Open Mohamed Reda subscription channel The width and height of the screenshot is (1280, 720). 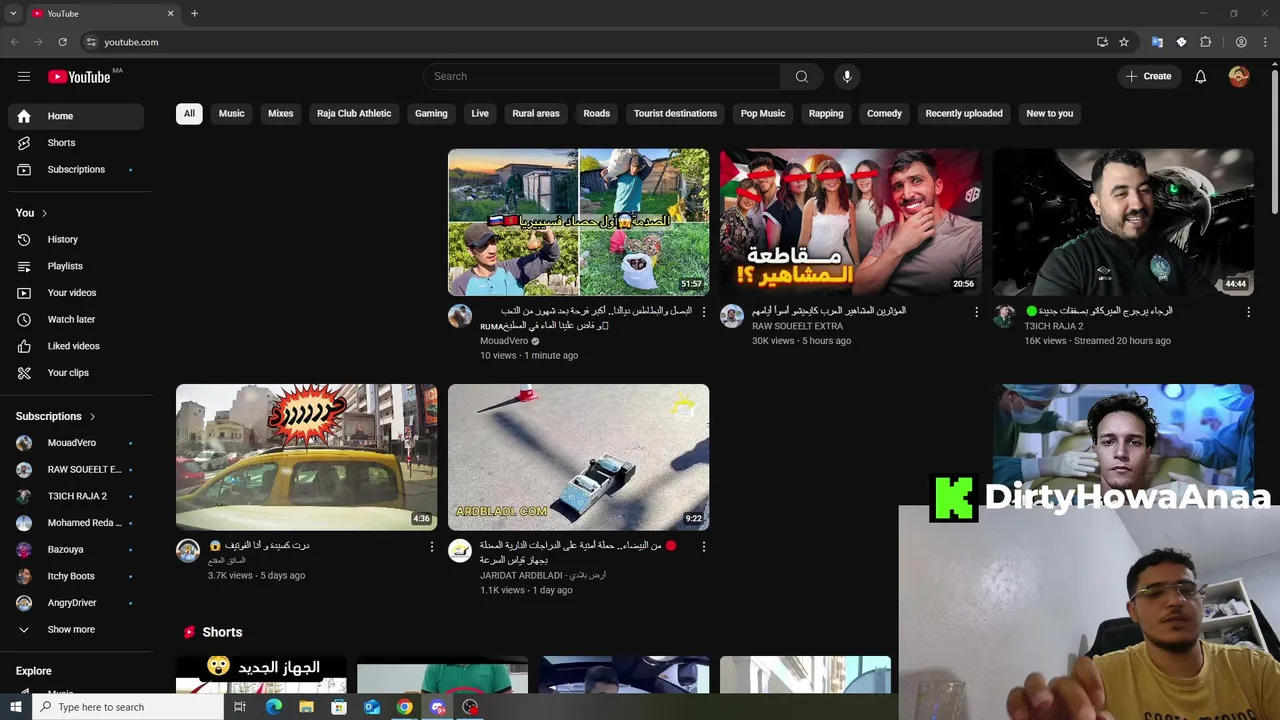(x=76, y=523)
